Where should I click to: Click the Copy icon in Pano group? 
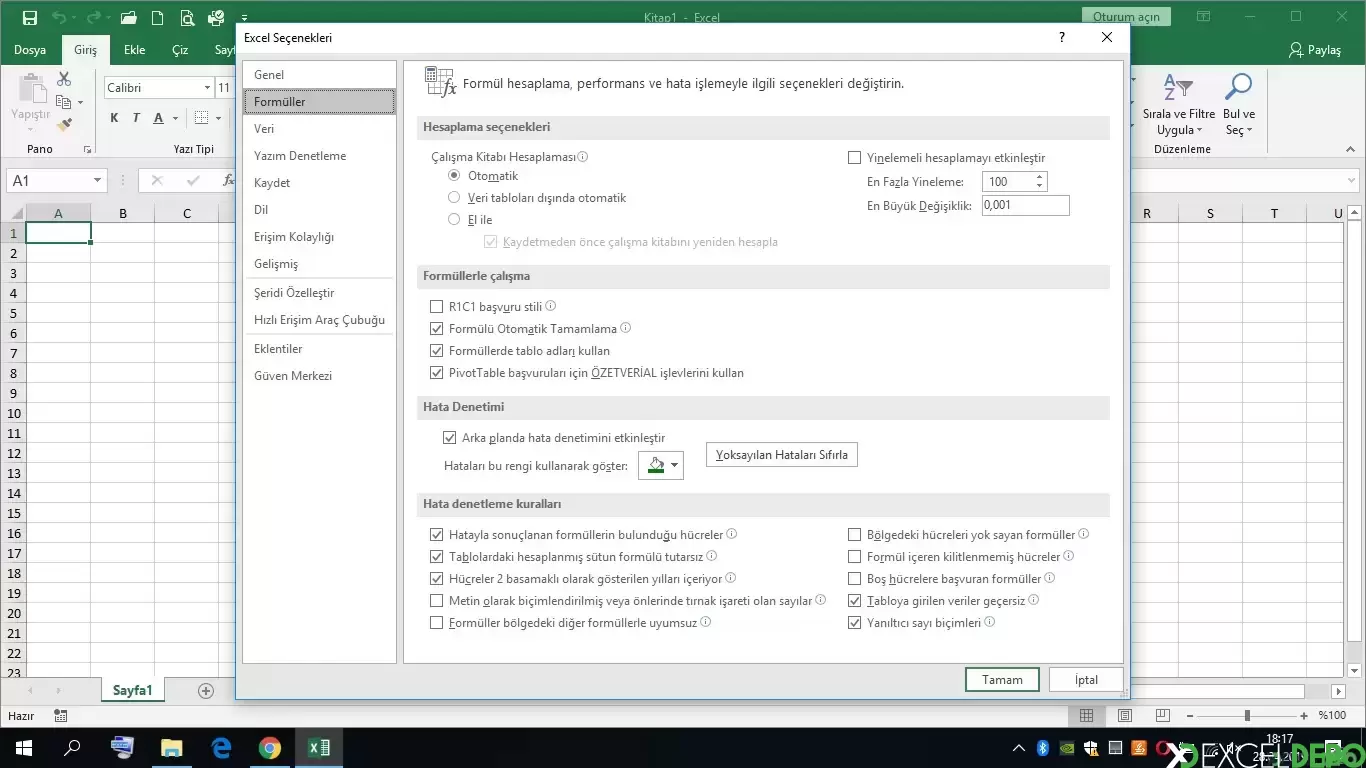[x=63, y=102]
